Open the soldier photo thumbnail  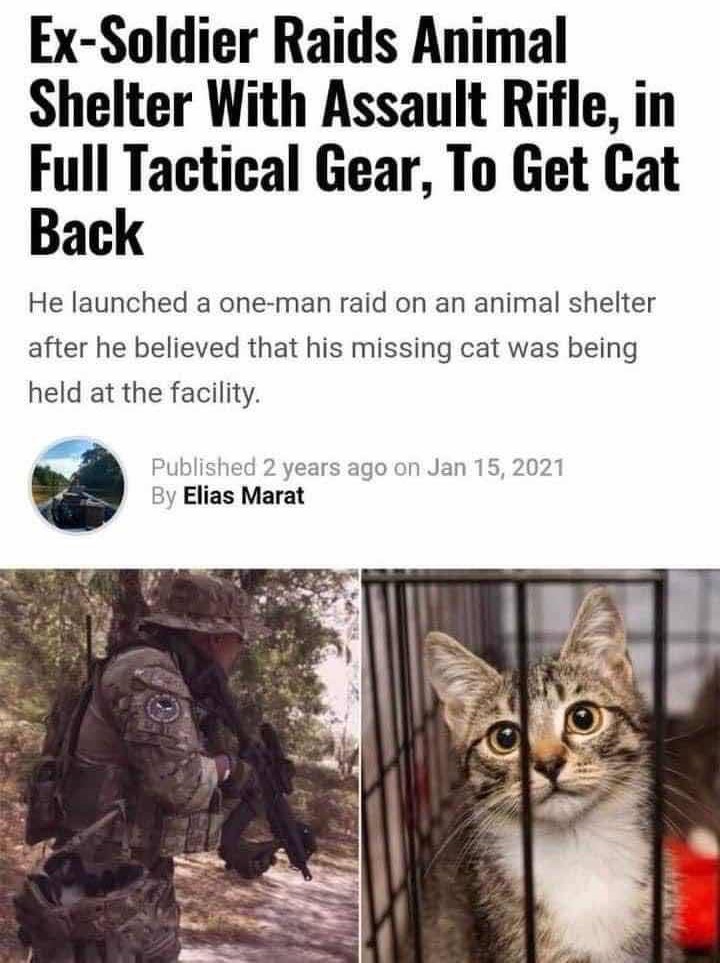(x=179, y=766)
